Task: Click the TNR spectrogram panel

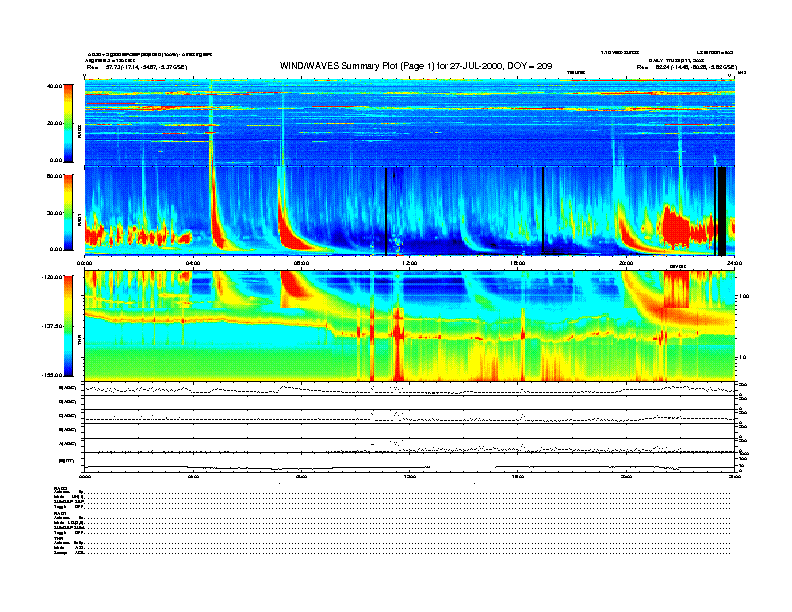Action: (x=410, y=326)
